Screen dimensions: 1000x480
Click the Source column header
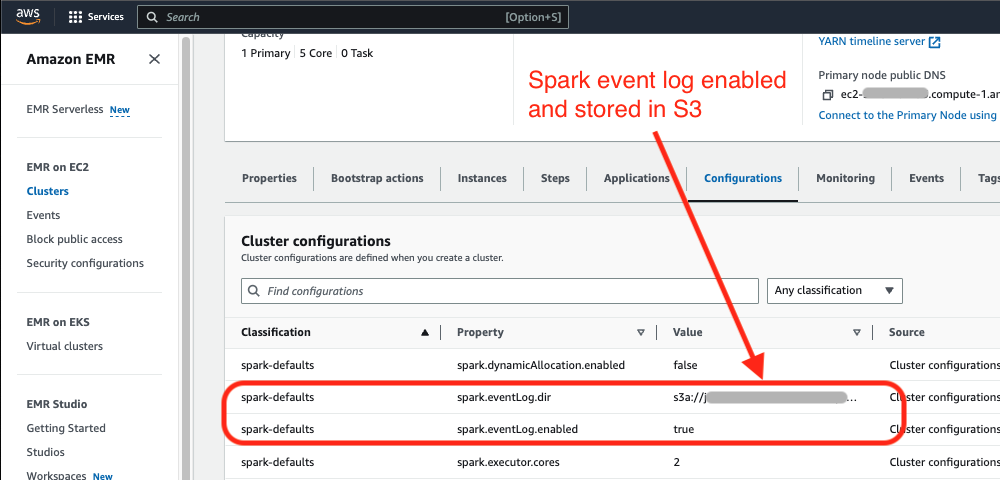[x=906, y=332]
